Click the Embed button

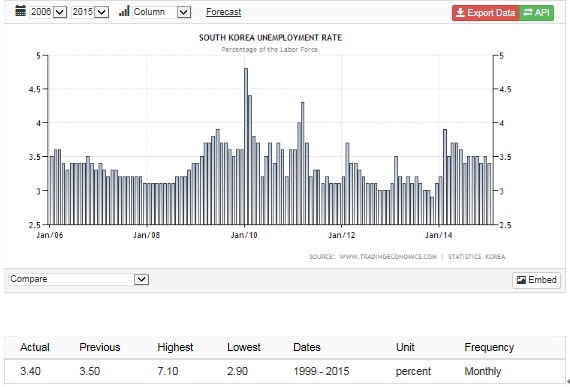537,280
